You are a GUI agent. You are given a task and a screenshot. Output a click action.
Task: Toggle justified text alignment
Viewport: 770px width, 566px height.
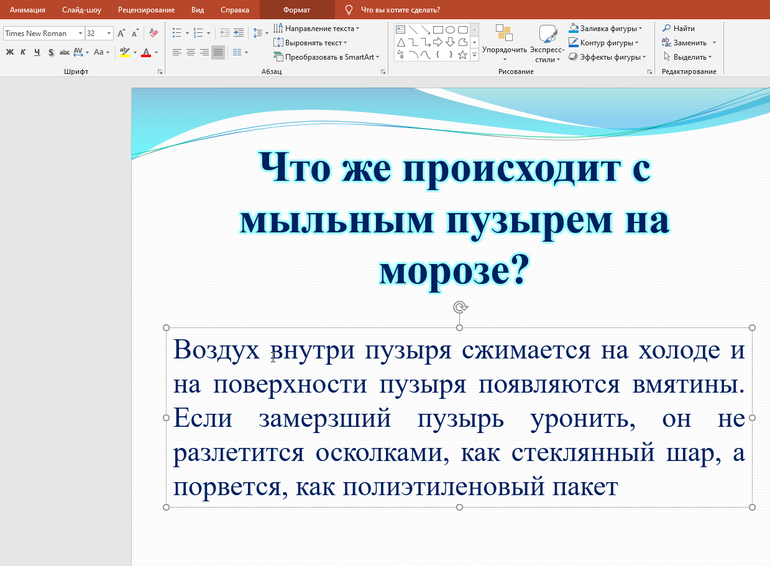point(219,52)
